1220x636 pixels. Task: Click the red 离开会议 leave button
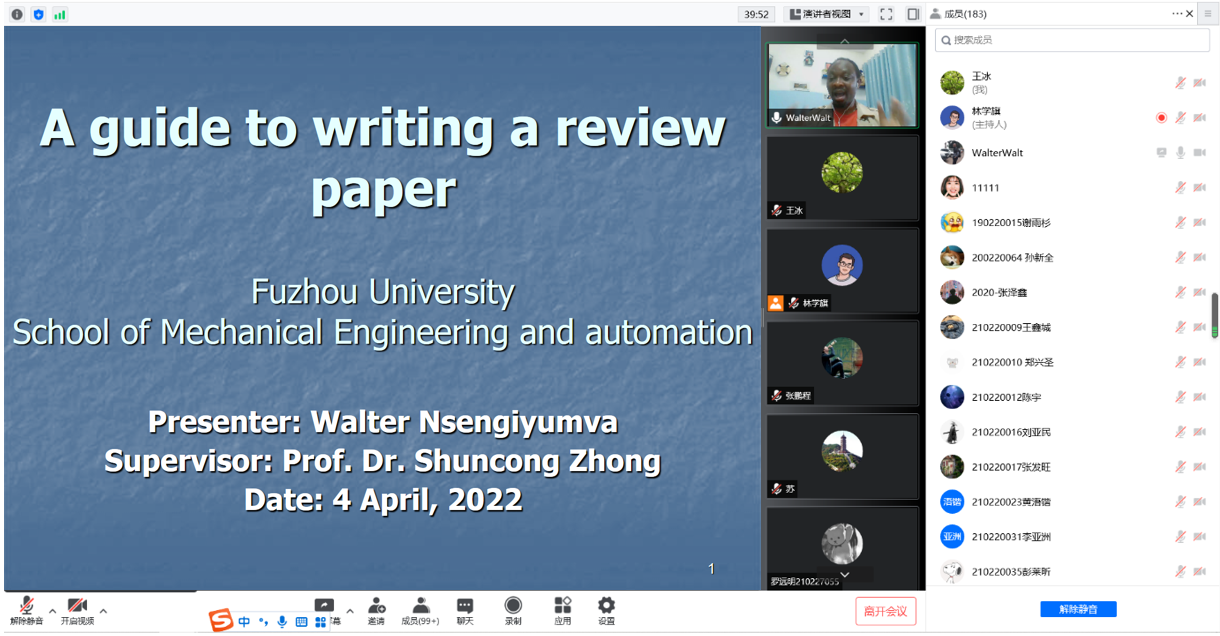point(885,611)
